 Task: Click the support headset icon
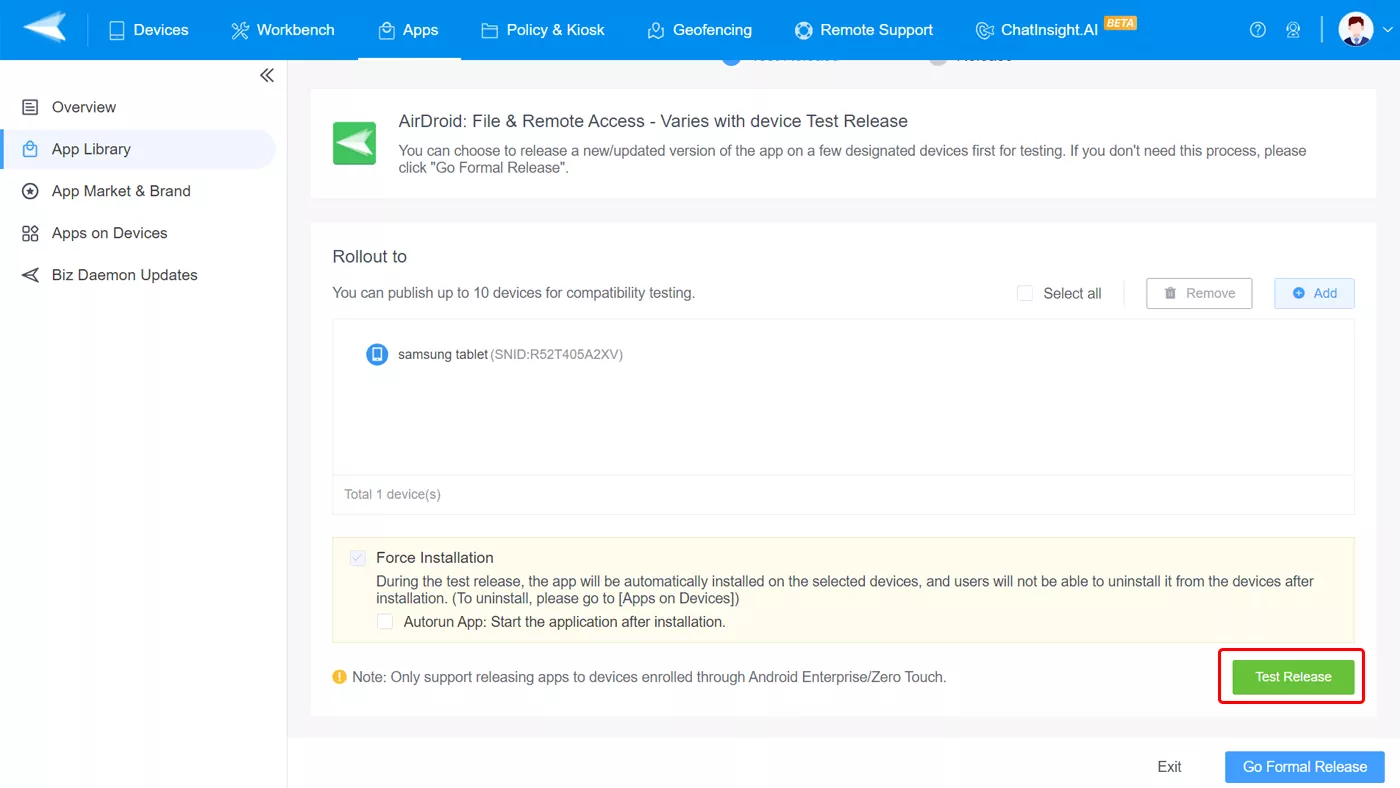pyautogui.click(x=1293, y=30)
